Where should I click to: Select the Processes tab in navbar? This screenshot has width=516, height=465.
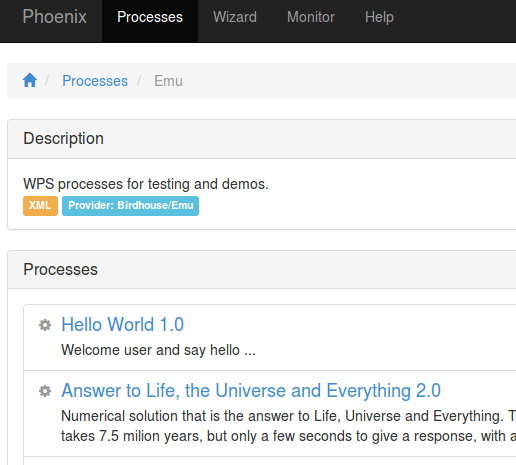pyautogui.click(x=150, y=17)
